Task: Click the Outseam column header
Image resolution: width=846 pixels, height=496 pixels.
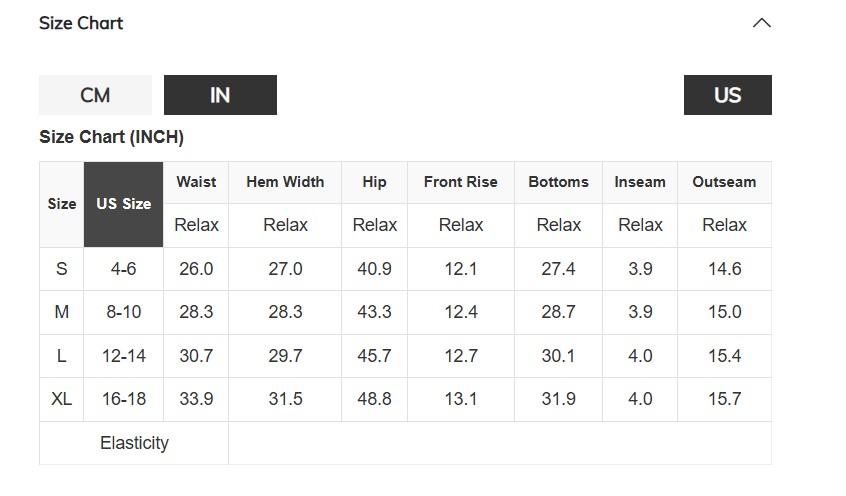Action: point(724,182)
